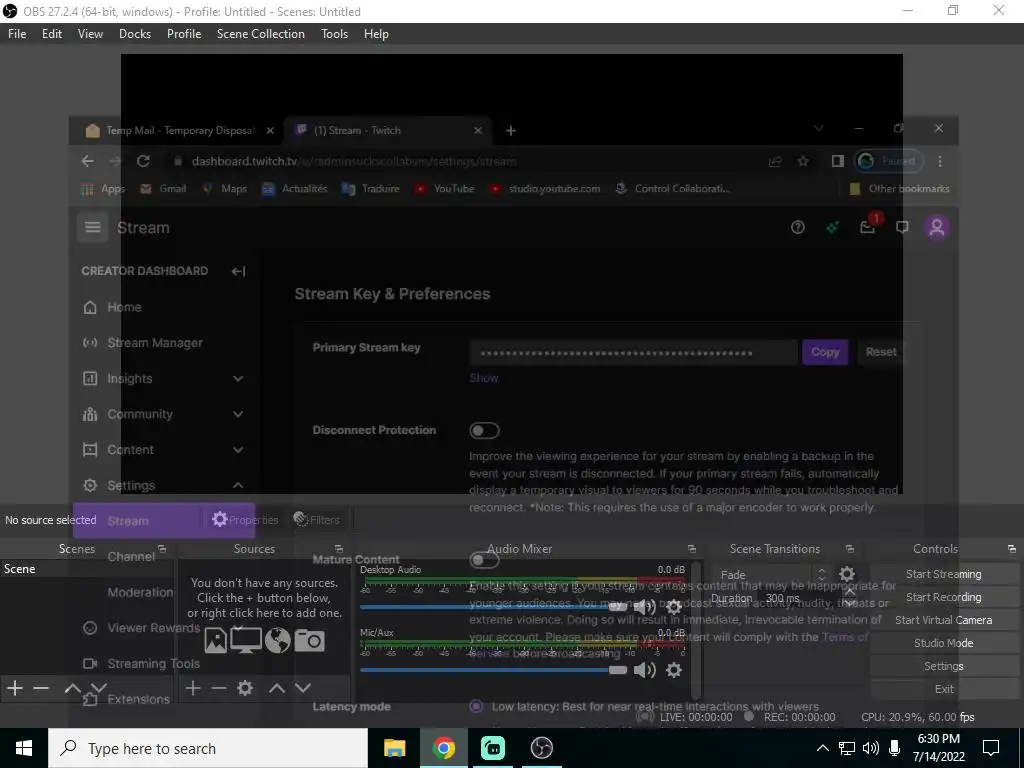Click the Primary Stream key field
Viewport: 1024px width, 768px height.
point(633,353)
